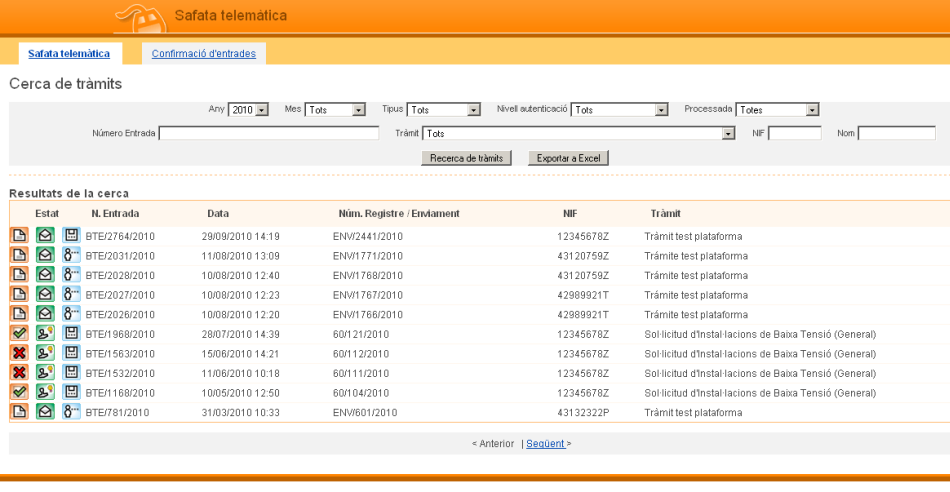Screen dimensions: 950x492
Task: Switch to the Confirmació d'entrades tab
Action: pyautogui.click(x=203, y=53)
